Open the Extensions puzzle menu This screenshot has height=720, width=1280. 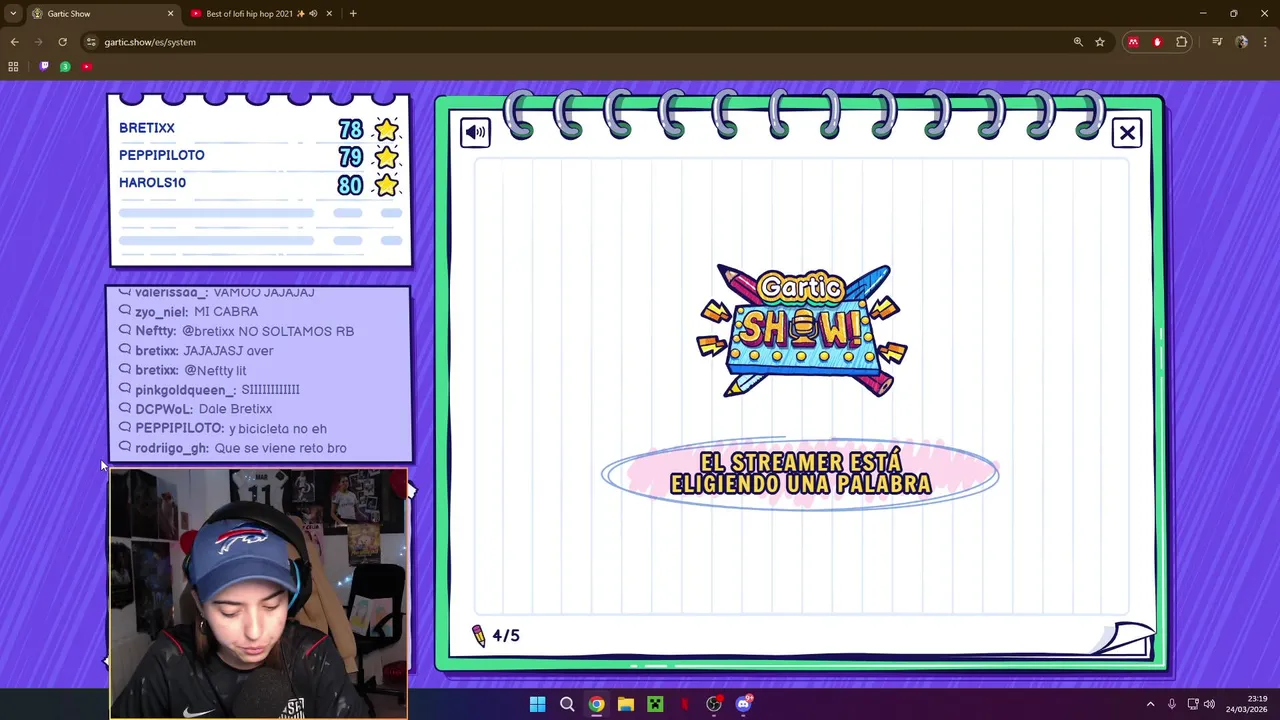(1182, 42)
